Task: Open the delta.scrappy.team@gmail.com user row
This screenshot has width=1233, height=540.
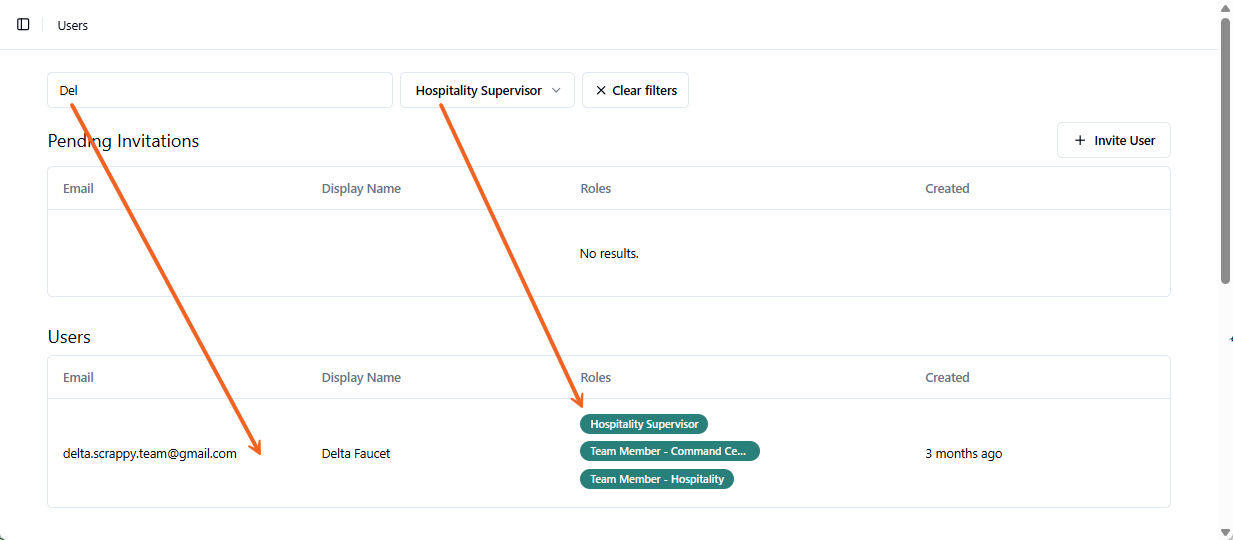Action: click(x=150, y=453)
